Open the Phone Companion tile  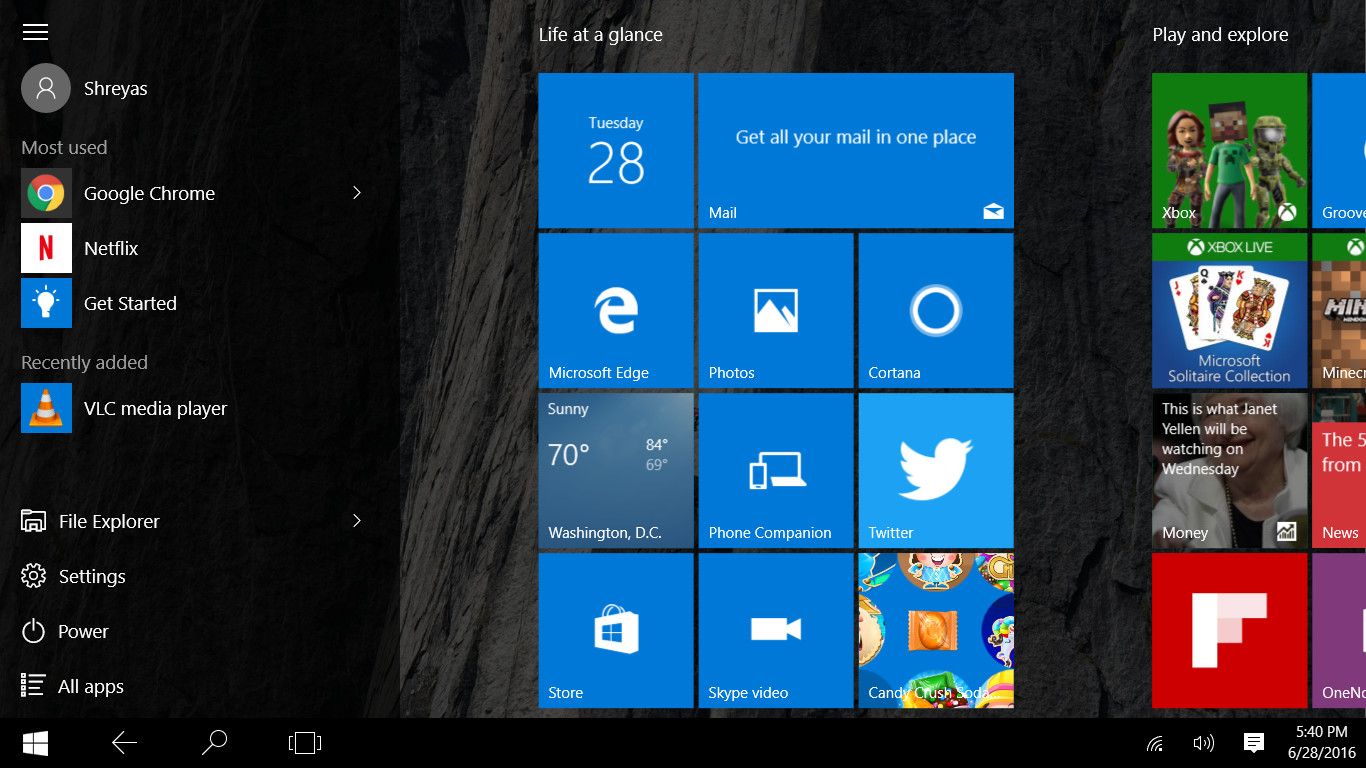[776, 470]
